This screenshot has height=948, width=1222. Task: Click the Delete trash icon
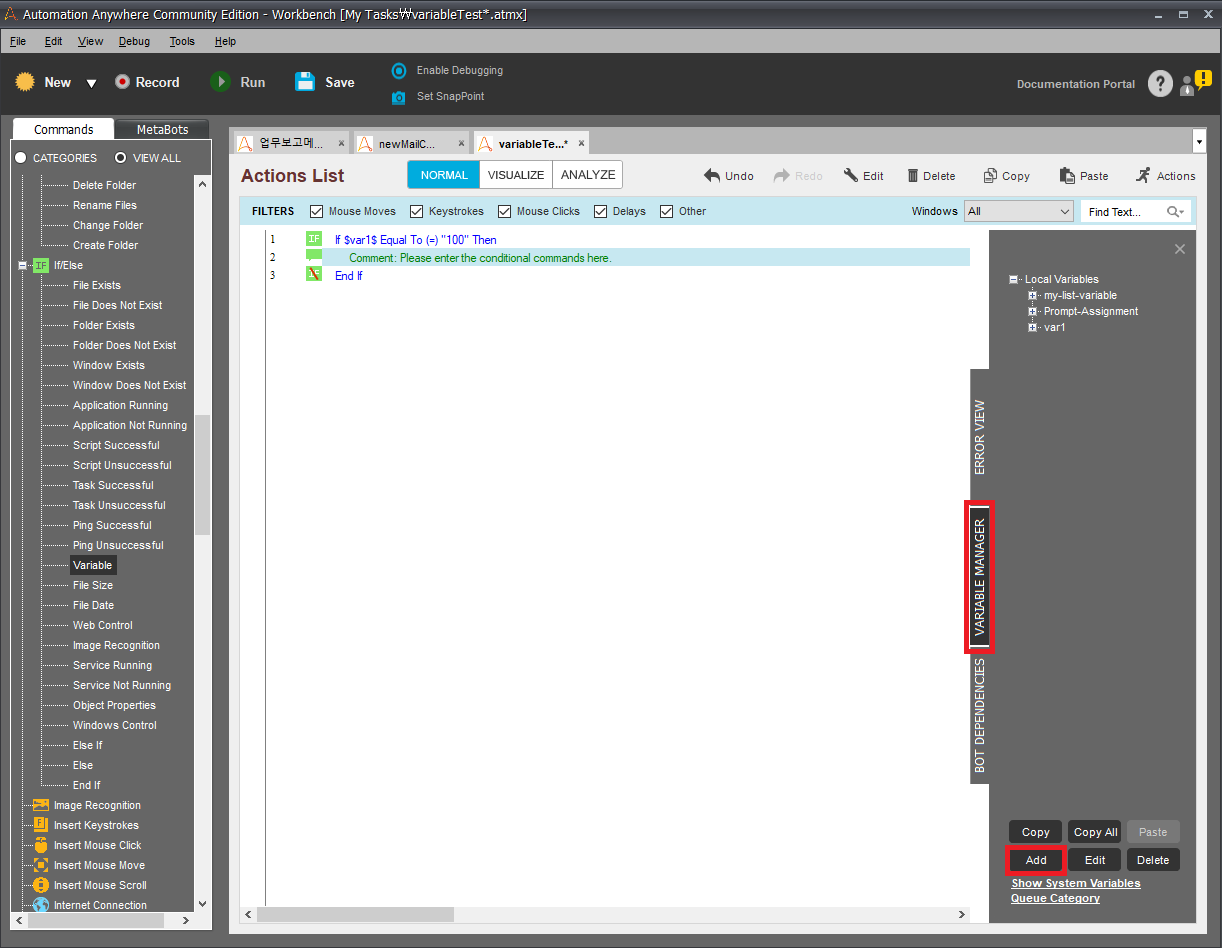pos(913,176)
